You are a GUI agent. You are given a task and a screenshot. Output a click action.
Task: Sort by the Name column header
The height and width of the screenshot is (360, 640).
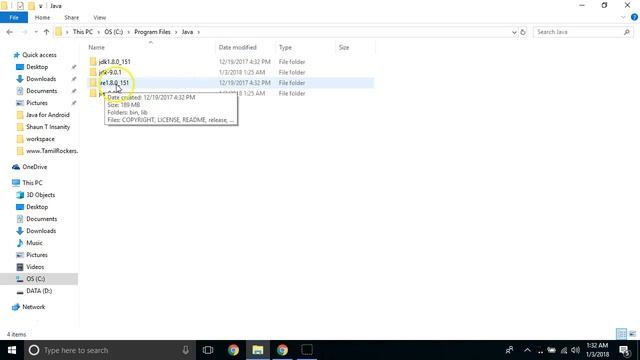pyautogui.click(x=97, y=47)
